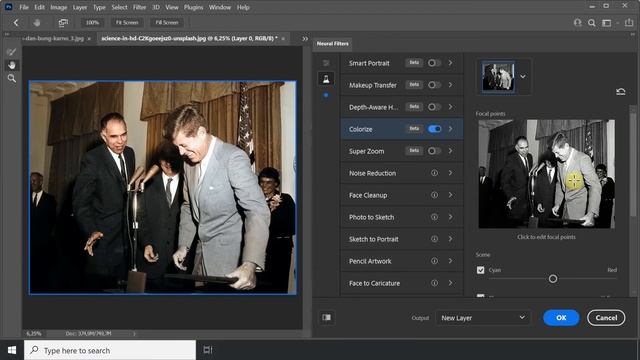Close the science-in-hd document tab
Image resolution: width=640 pixels, height=360 pixels.
pyautogui.click(x=283, y=39)
